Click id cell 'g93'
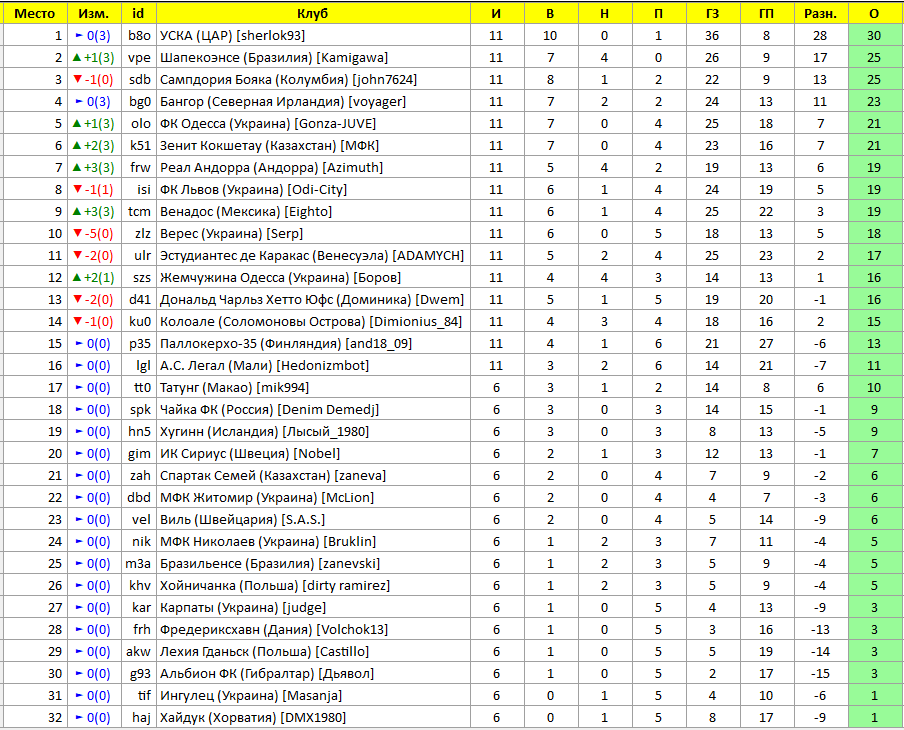Image resolution: width=904 pixels, height=730 pixels. coord(140,673)
